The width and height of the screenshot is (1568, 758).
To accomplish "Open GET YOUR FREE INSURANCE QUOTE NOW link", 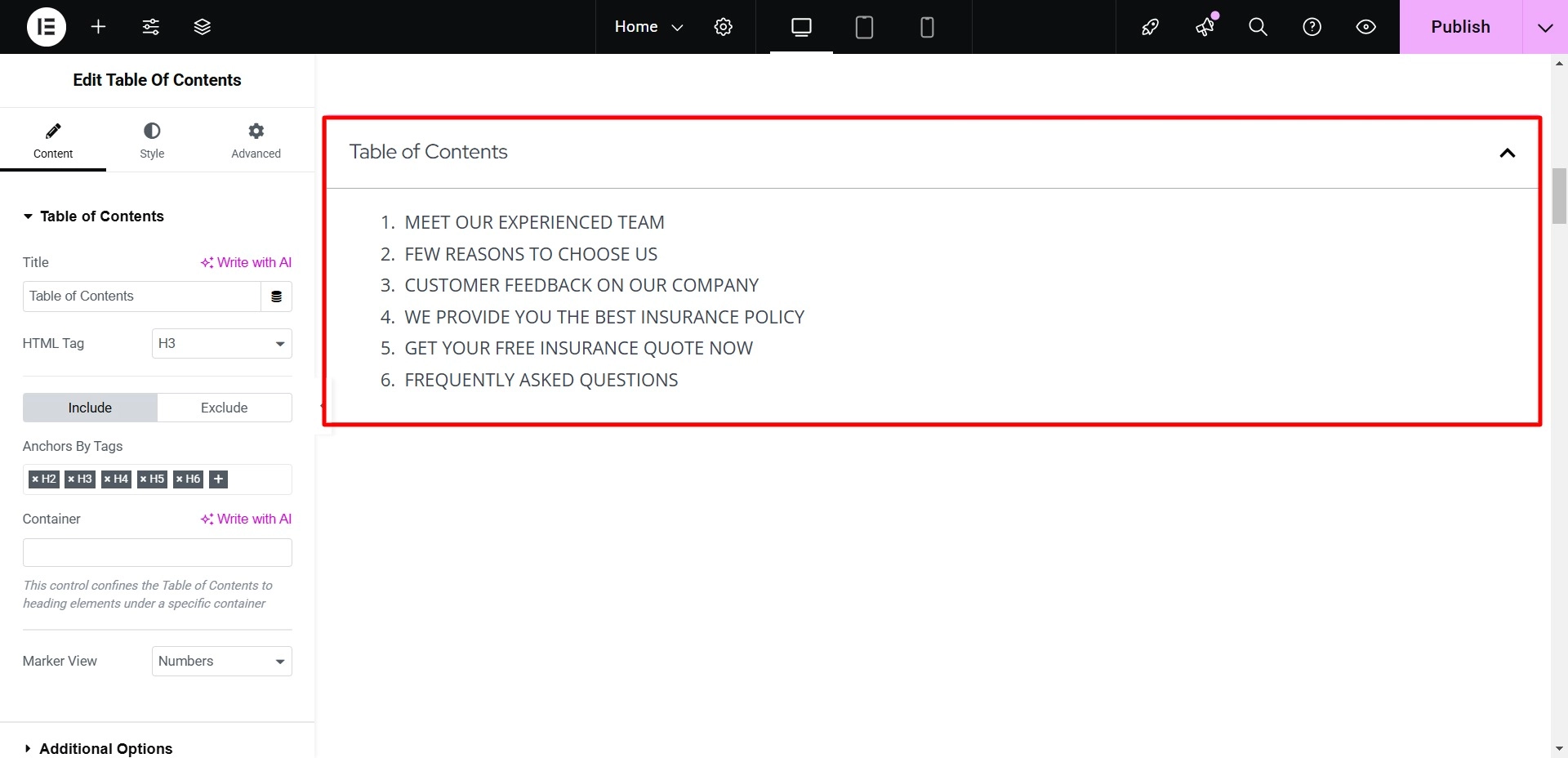I will (578, 348).
